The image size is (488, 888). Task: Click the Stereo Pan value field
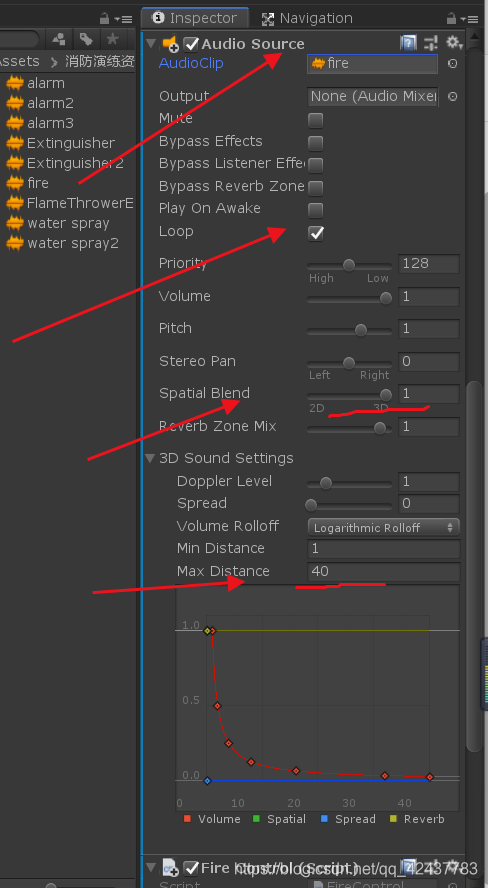point(429,361)
